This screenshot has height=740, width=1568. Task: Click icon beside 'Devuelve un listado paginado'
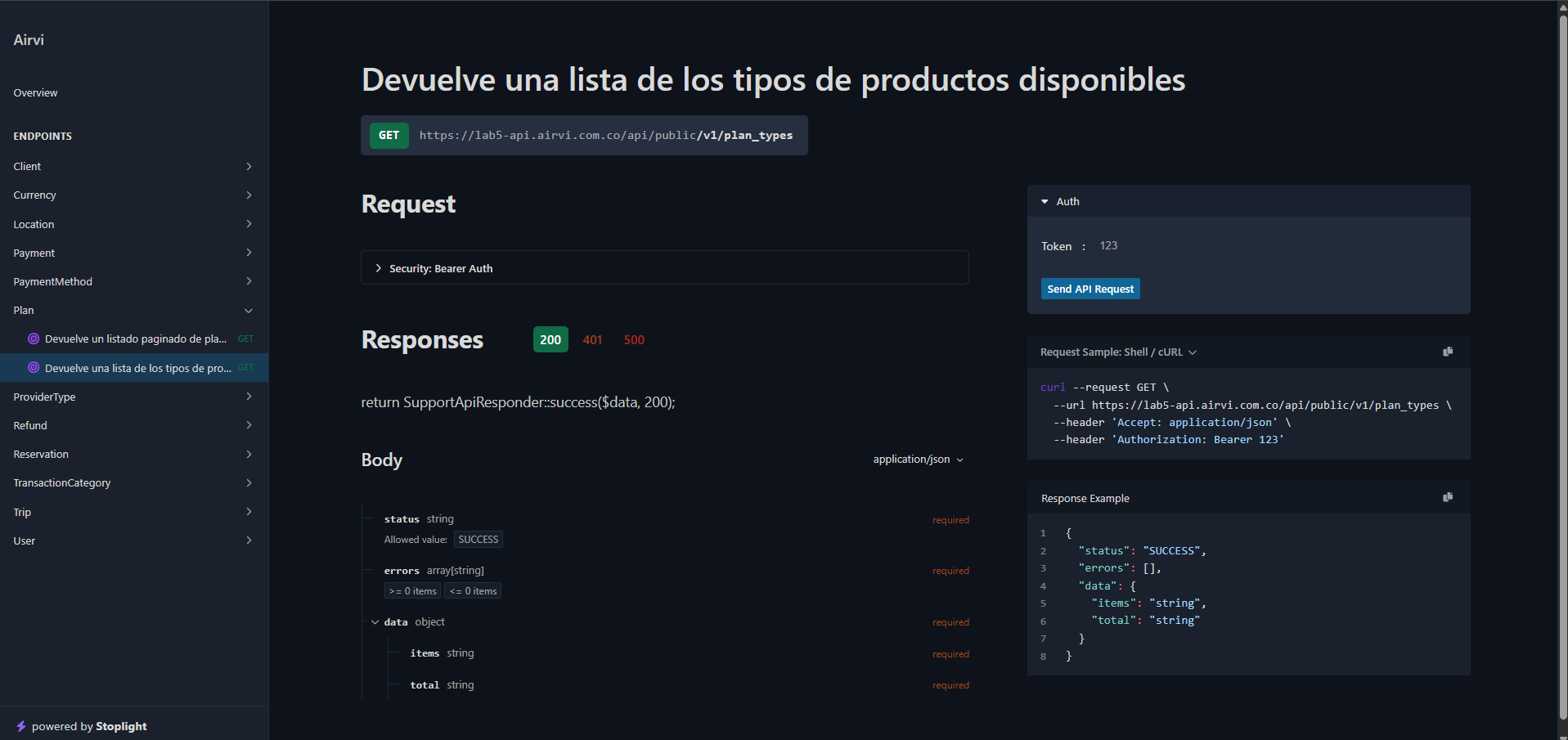[x=34, y=339]
